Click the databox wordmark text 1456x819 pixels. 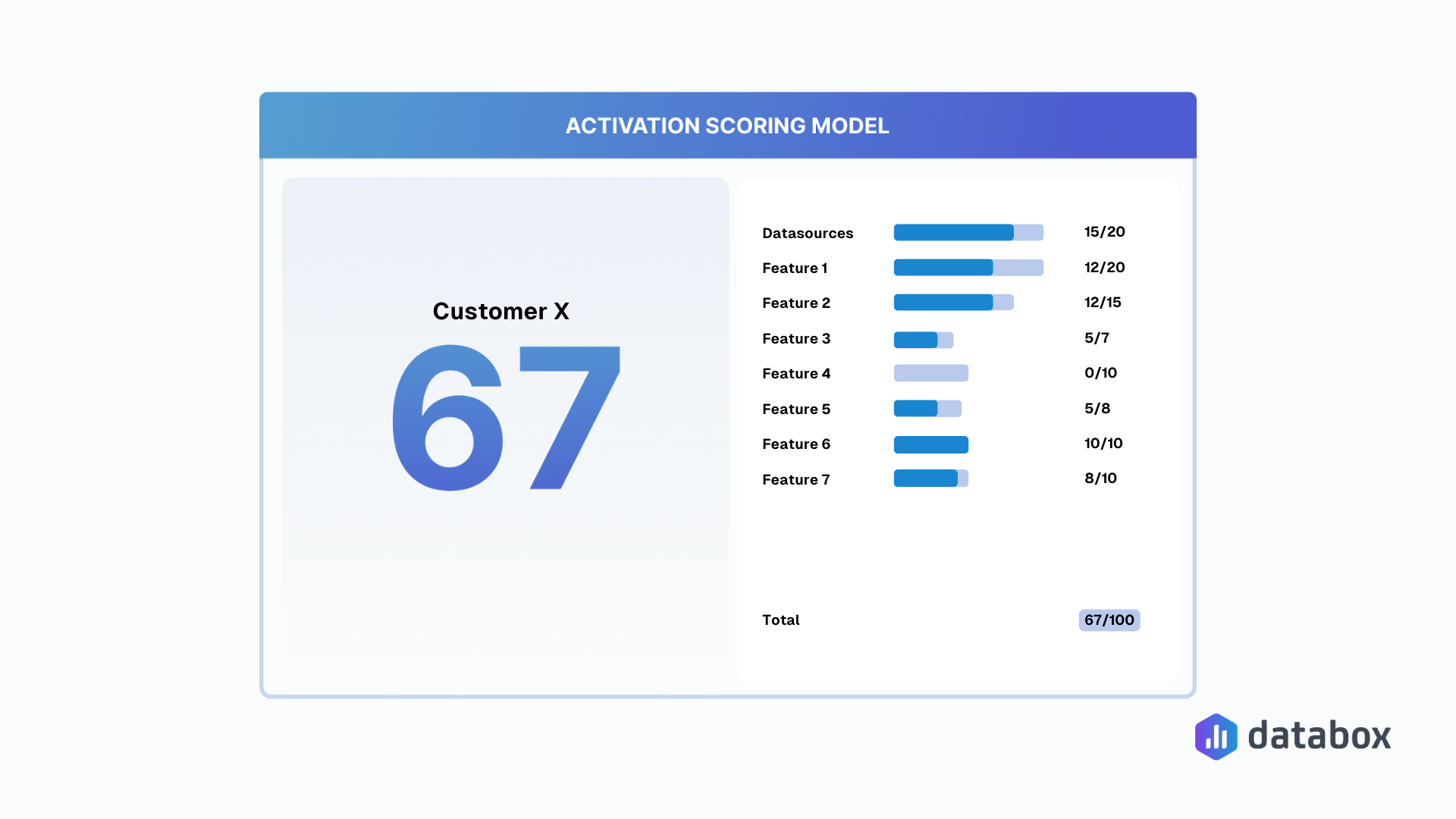click(1319, 735)
